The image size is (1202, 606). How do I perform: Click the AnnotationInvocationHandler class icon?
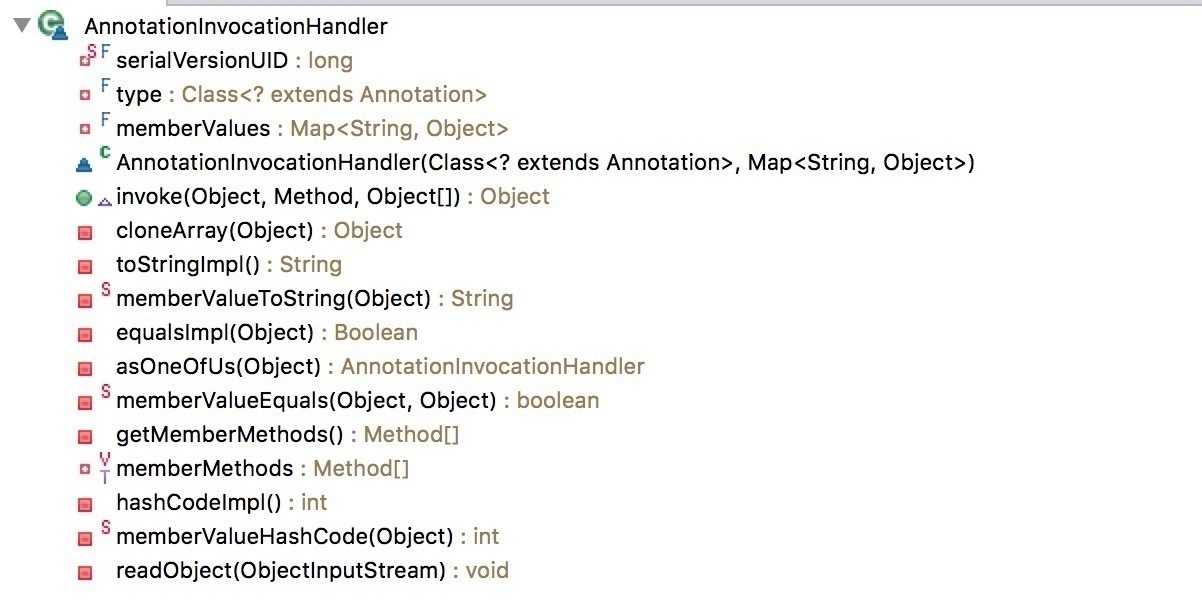[52, 26]
